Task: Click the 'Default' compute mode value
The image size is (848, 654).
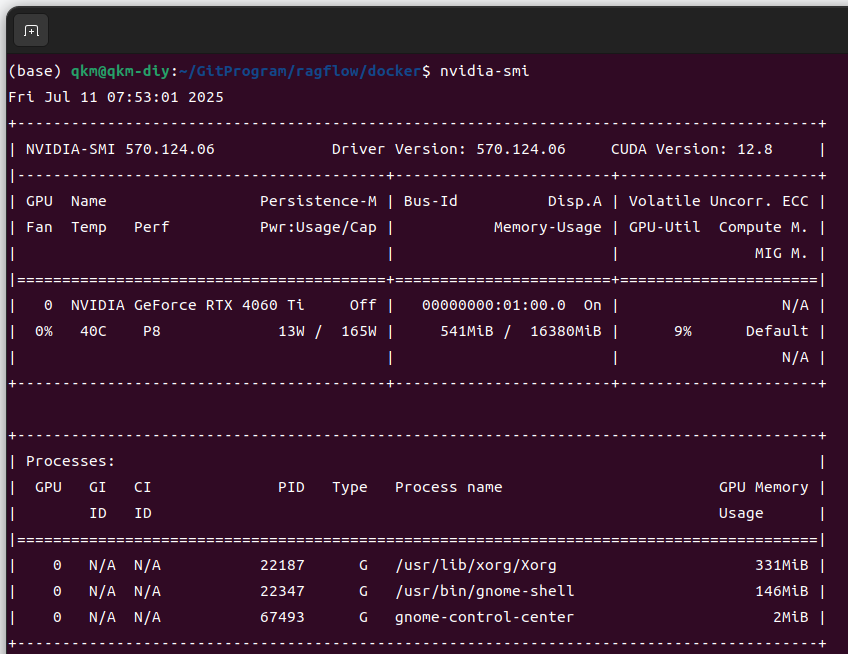Action: [777, 332]
